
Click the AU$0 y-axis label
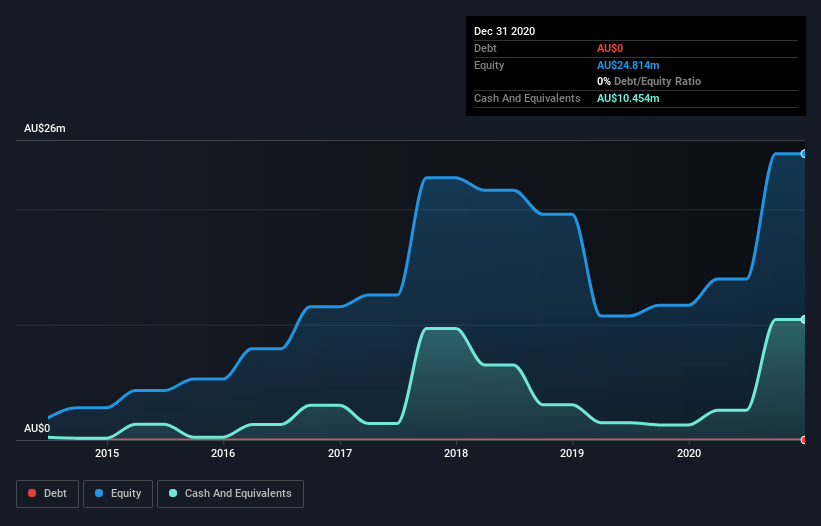pyautogui.click(x=37, y=428)
